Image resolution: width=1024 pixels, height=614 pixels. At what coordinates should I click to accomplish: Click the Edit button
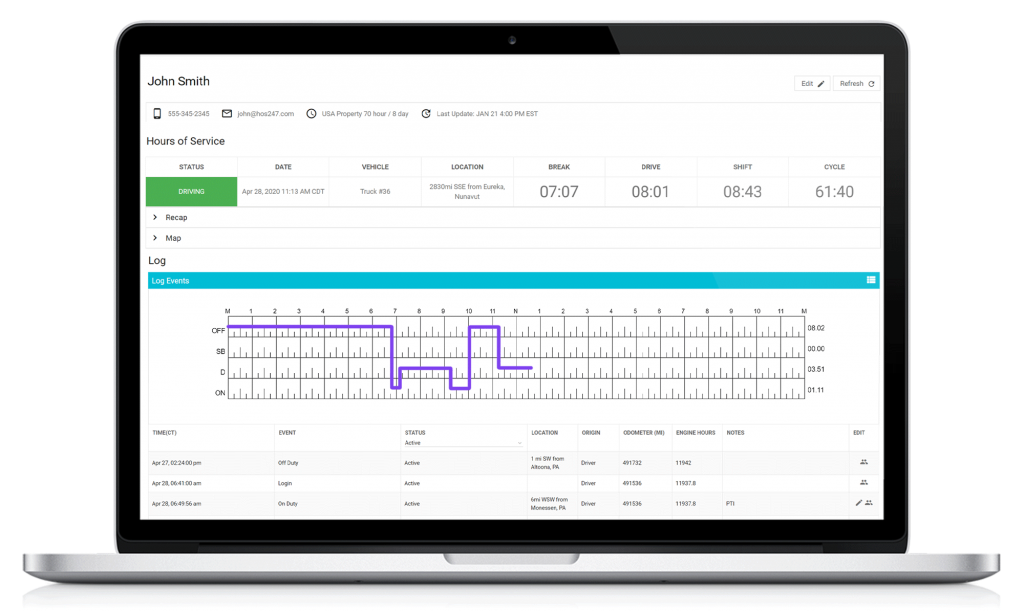(x=812, y=83)
